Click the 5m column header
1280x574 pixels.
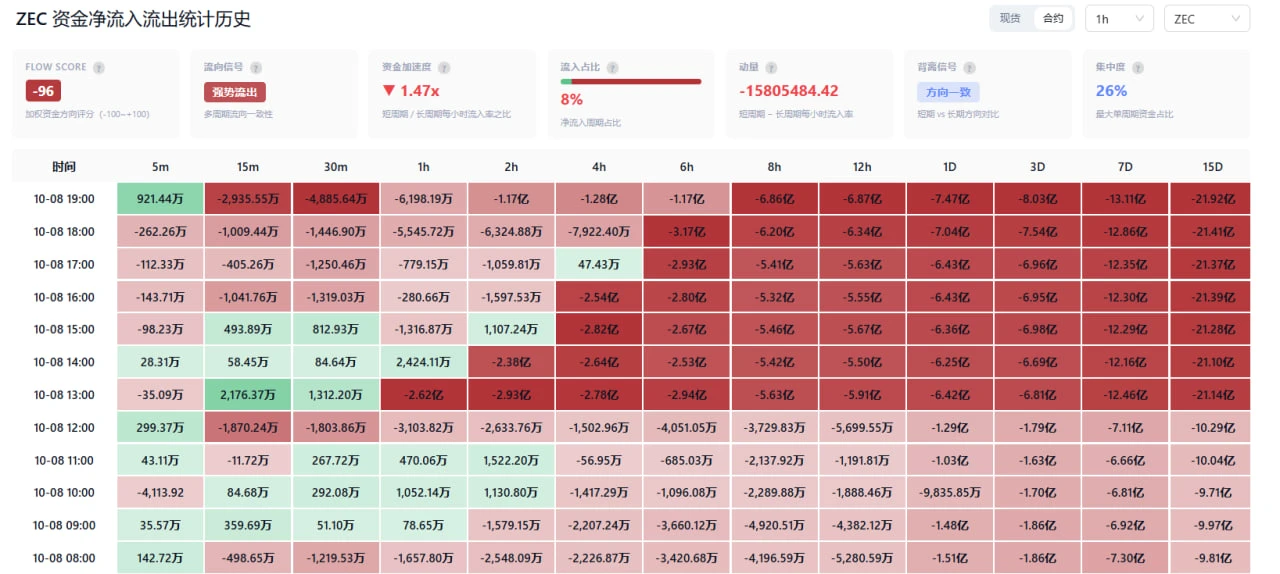[160, 166]
